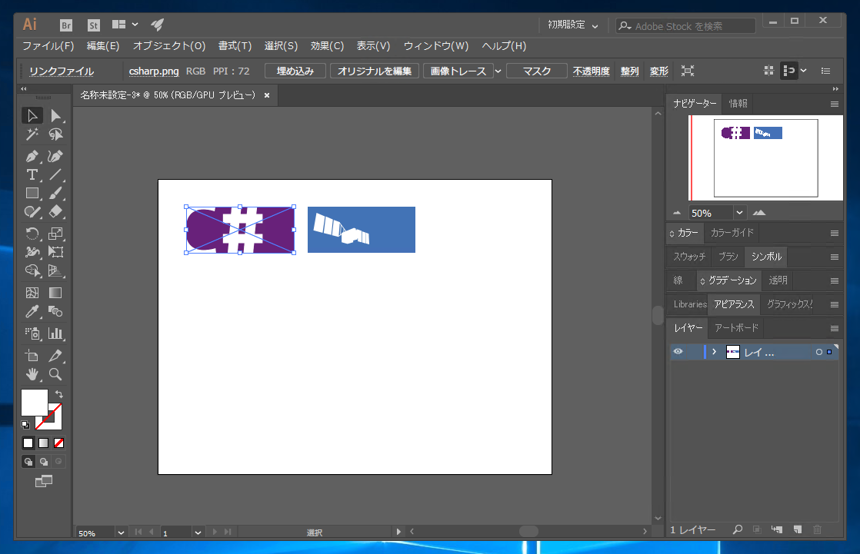
Task: Open the csharp.png link
Action: click(154, 71)
